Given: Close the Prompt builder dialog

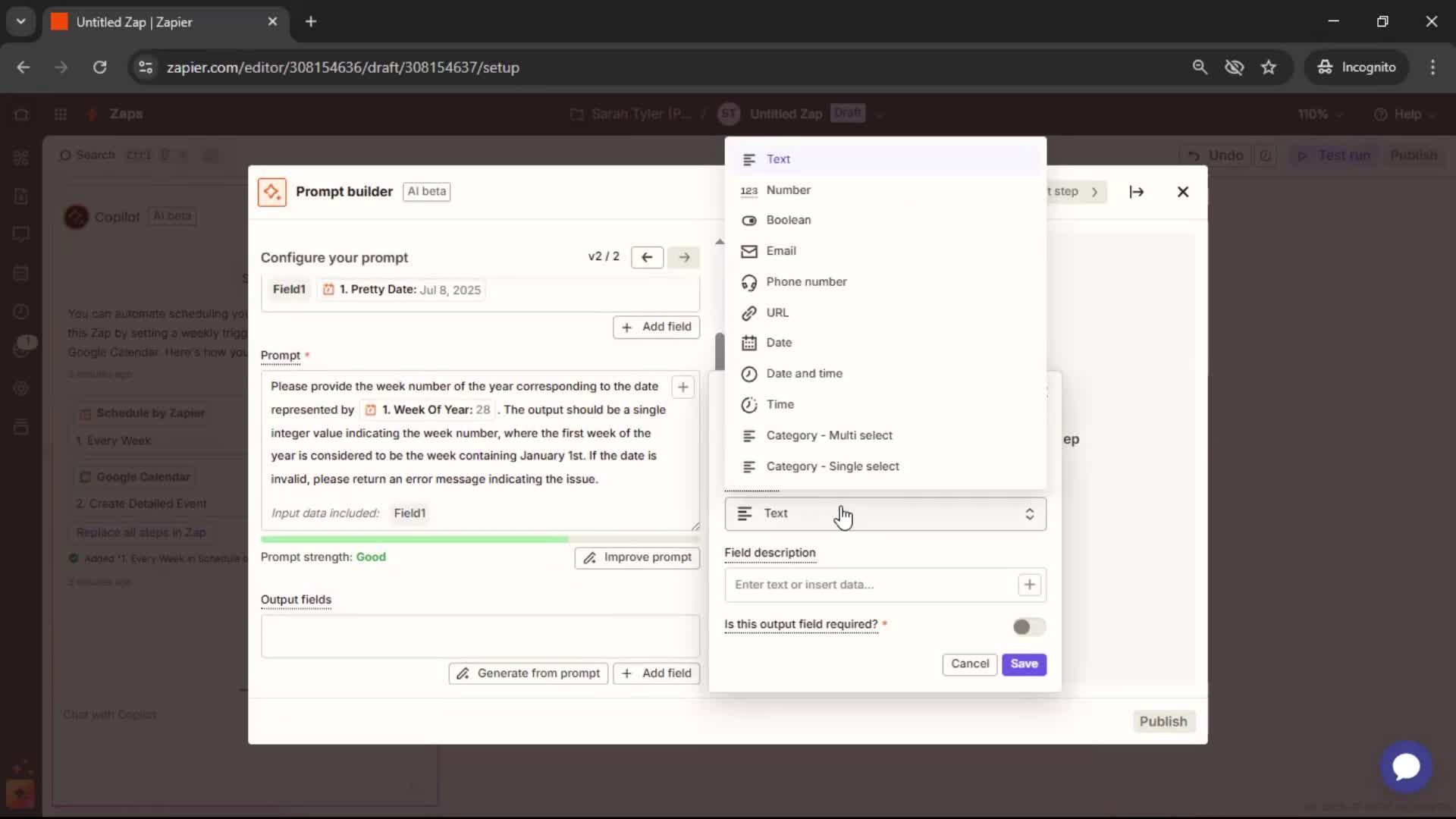Looking at the screenshot, I should point(1183,192).
